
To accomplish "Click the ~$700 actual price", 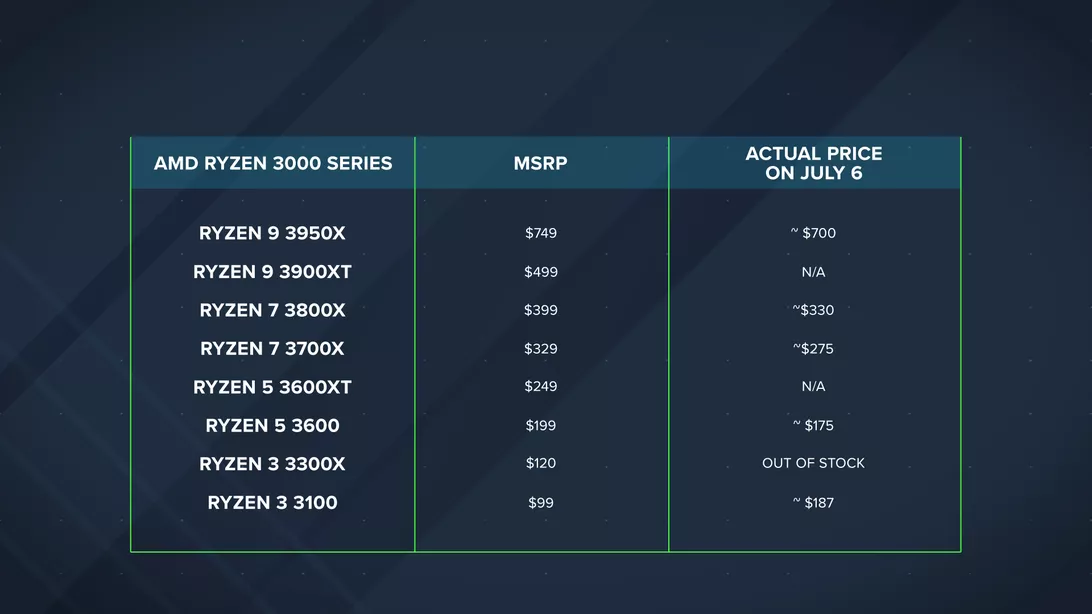I will (x=813, y=233).
